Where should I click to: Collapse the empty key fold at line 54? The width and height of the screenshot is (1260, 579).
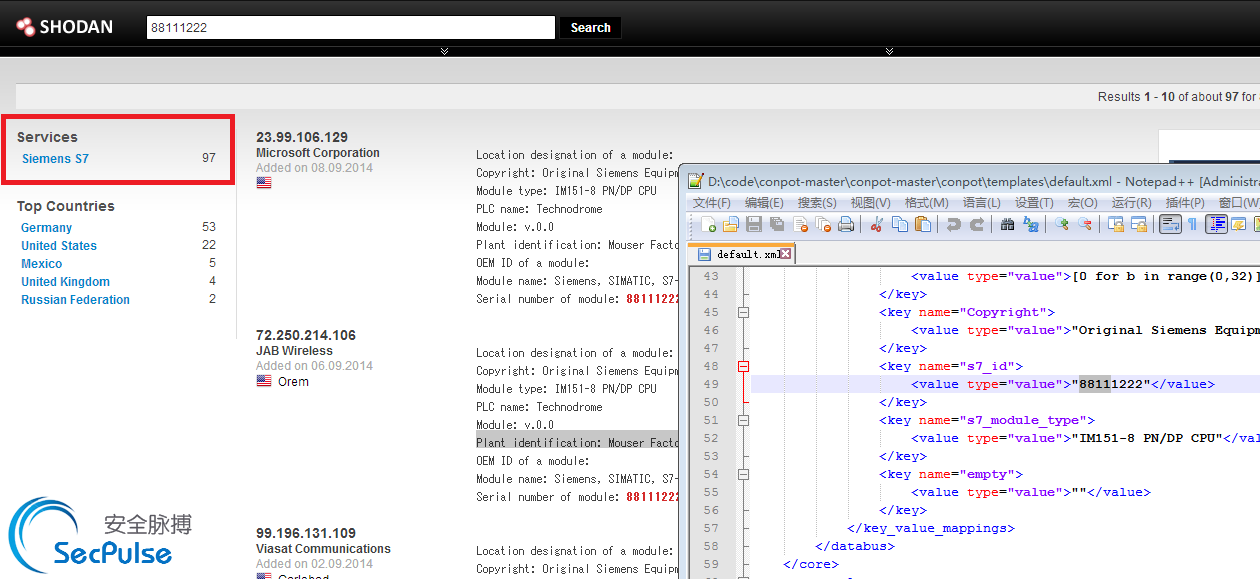[743, 474]
